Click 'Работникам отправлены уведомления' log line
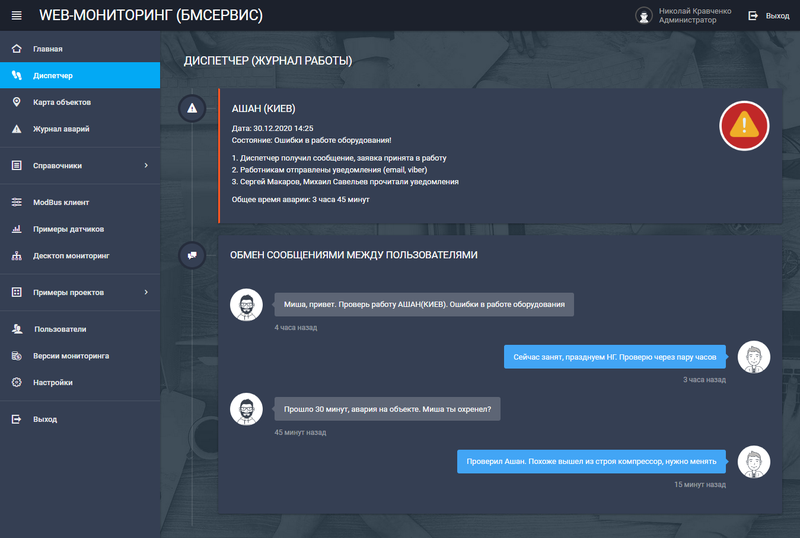 [x=330, y=169]
